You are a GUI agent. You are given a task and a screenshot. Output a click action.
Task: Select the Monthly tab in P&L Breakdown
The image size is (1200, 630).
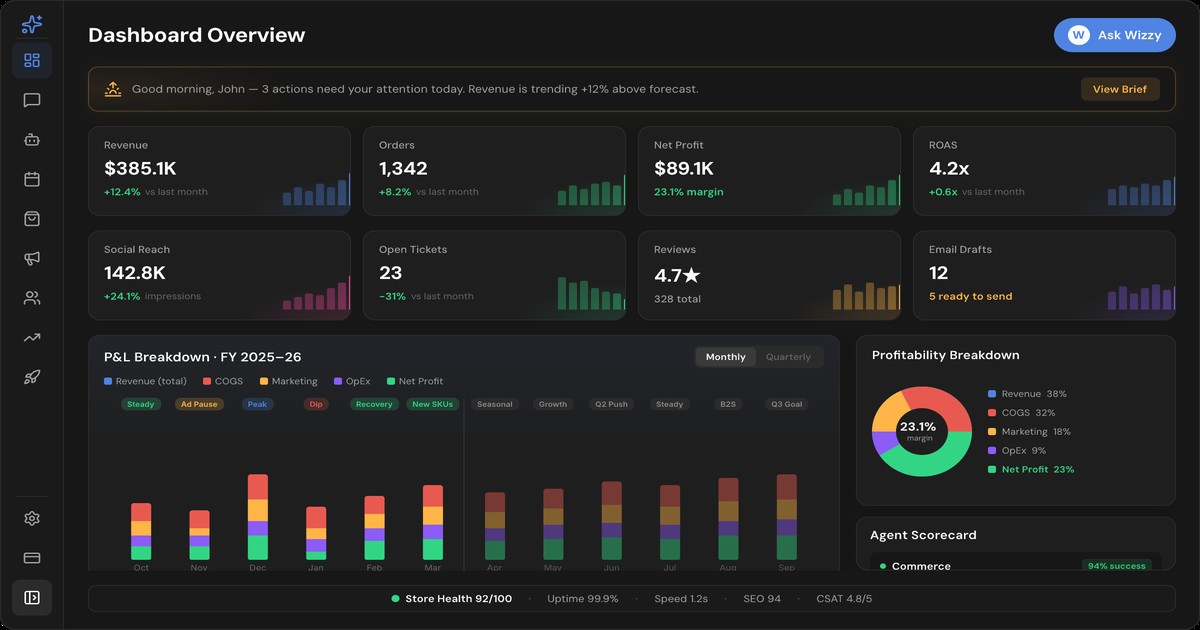[725, 357]
